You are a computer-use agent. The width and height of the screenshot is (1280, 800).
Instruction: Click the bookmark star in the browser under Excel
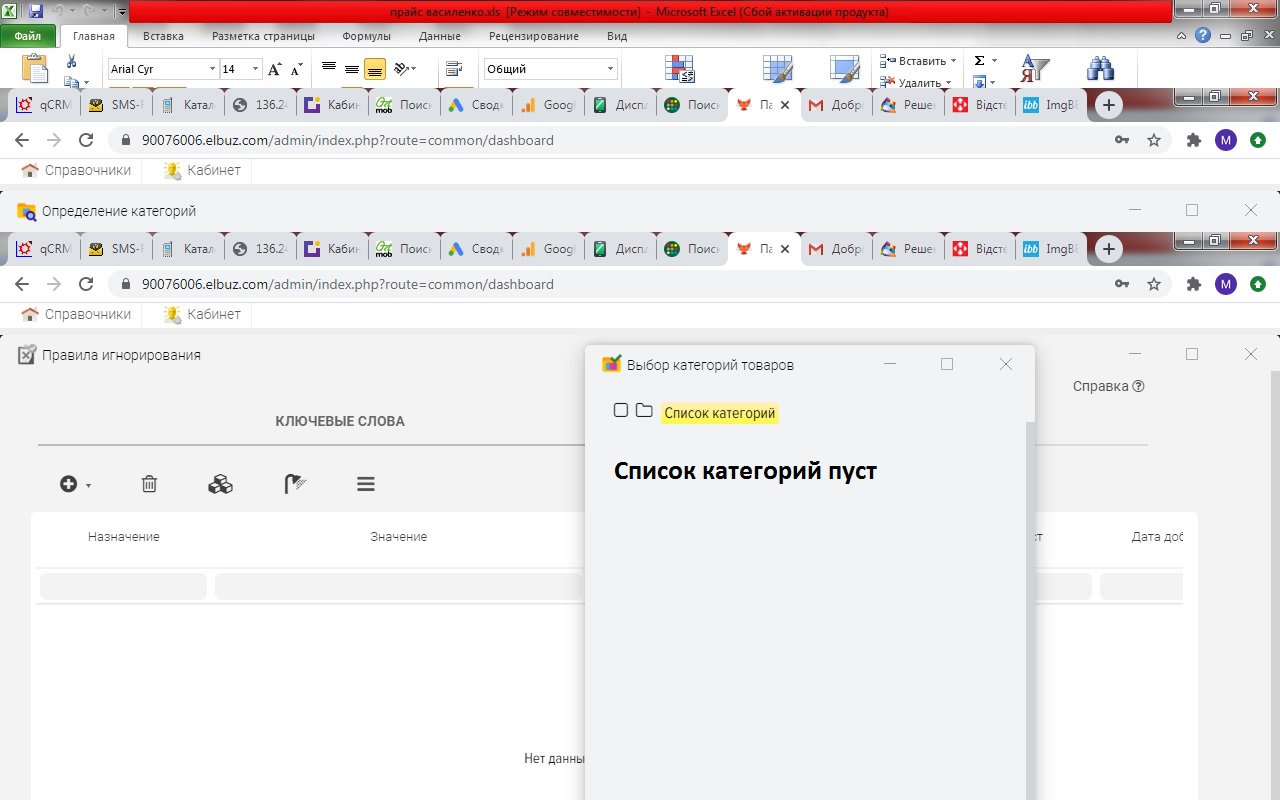[x=1154, y=140]
